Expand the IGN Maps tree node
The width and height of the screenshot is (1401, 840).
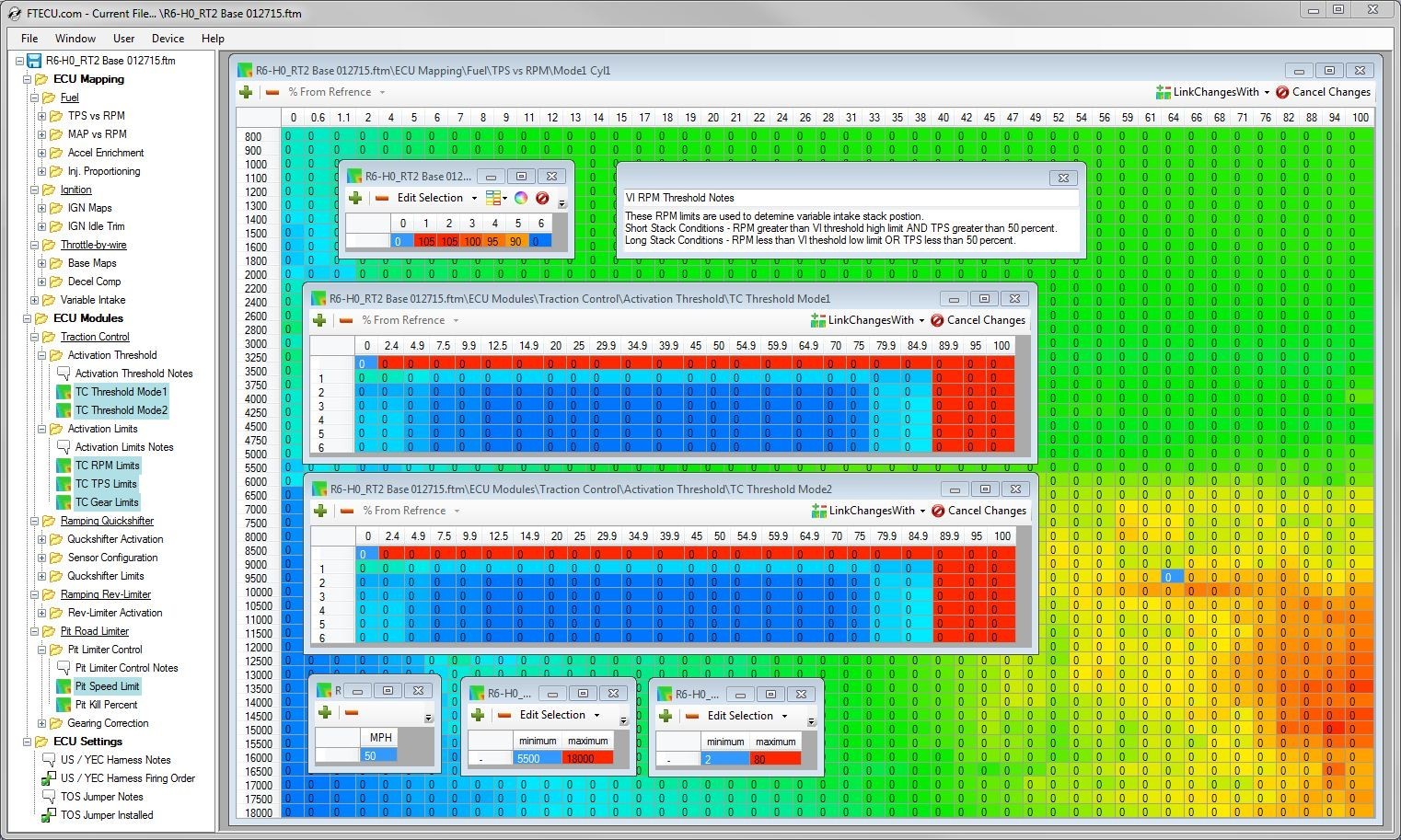pos(41,208)
